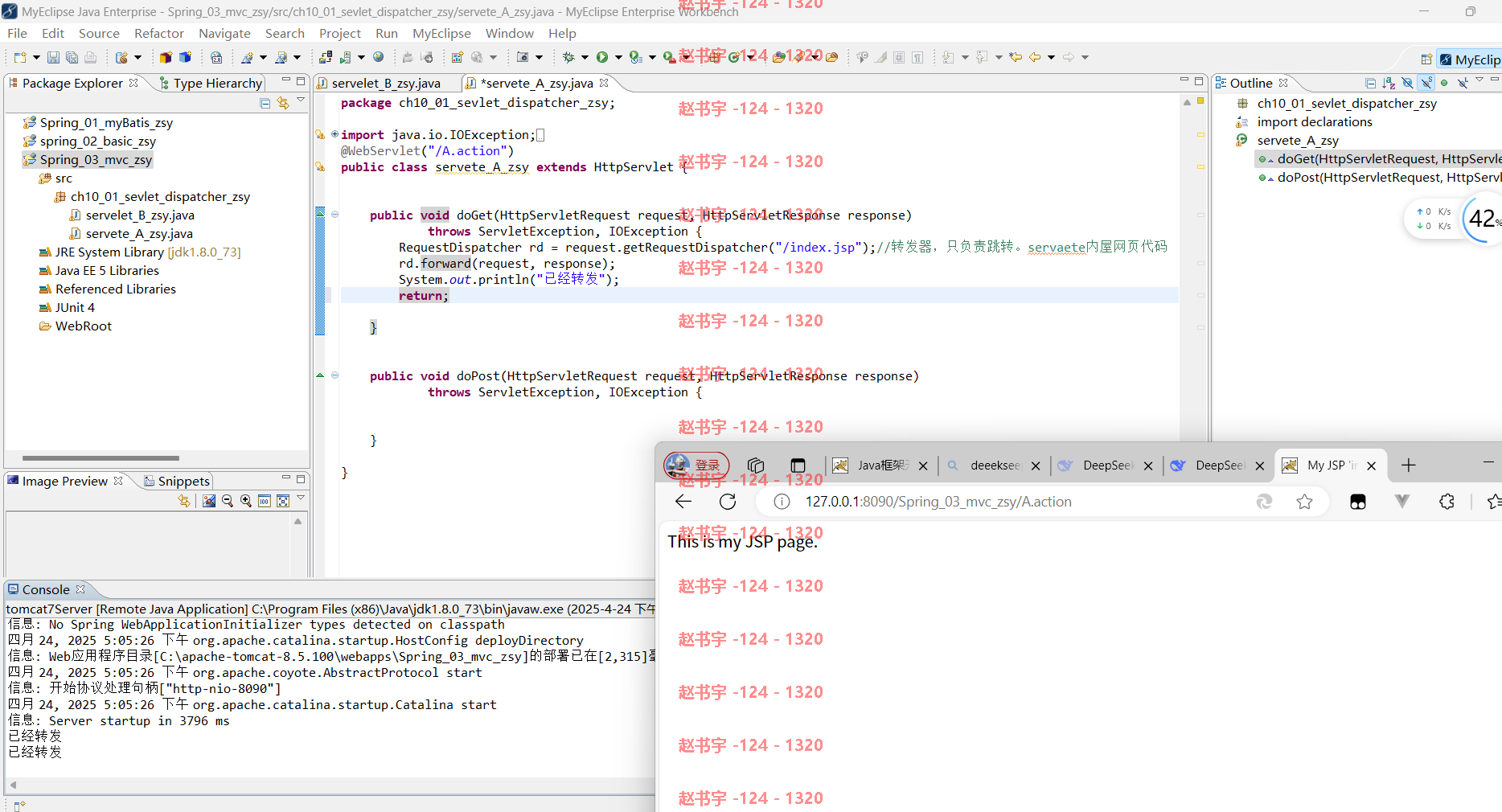The height and width of the screenshot is (812, 1502).
Task: Toggle Hide Local Types in Outline
Action: [1463, 83]
